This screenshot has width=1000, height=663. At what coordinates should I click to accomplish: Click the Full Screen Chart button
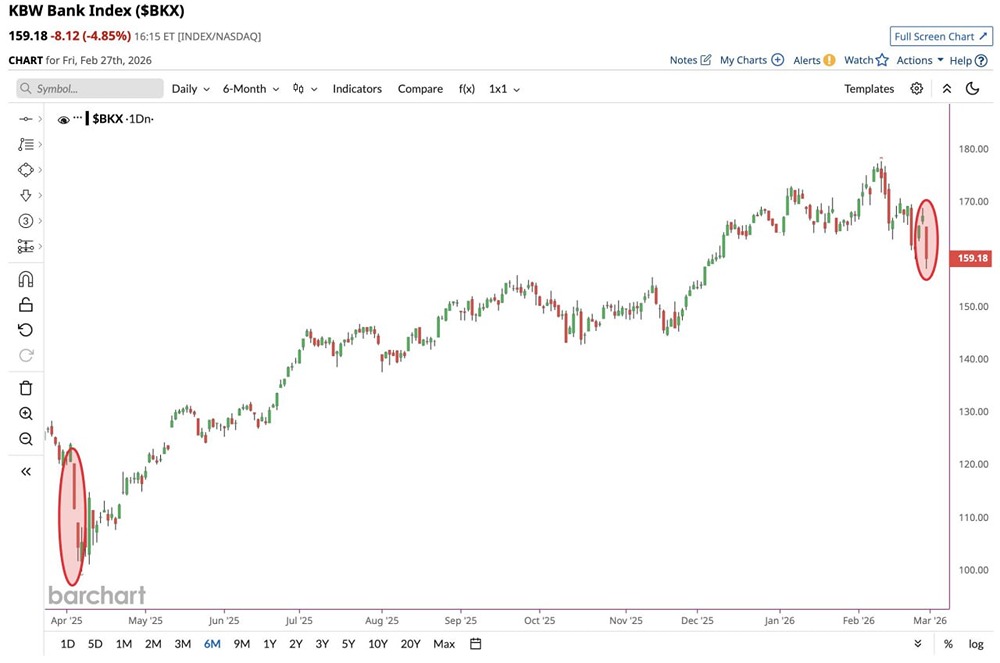tap(940, 37)
